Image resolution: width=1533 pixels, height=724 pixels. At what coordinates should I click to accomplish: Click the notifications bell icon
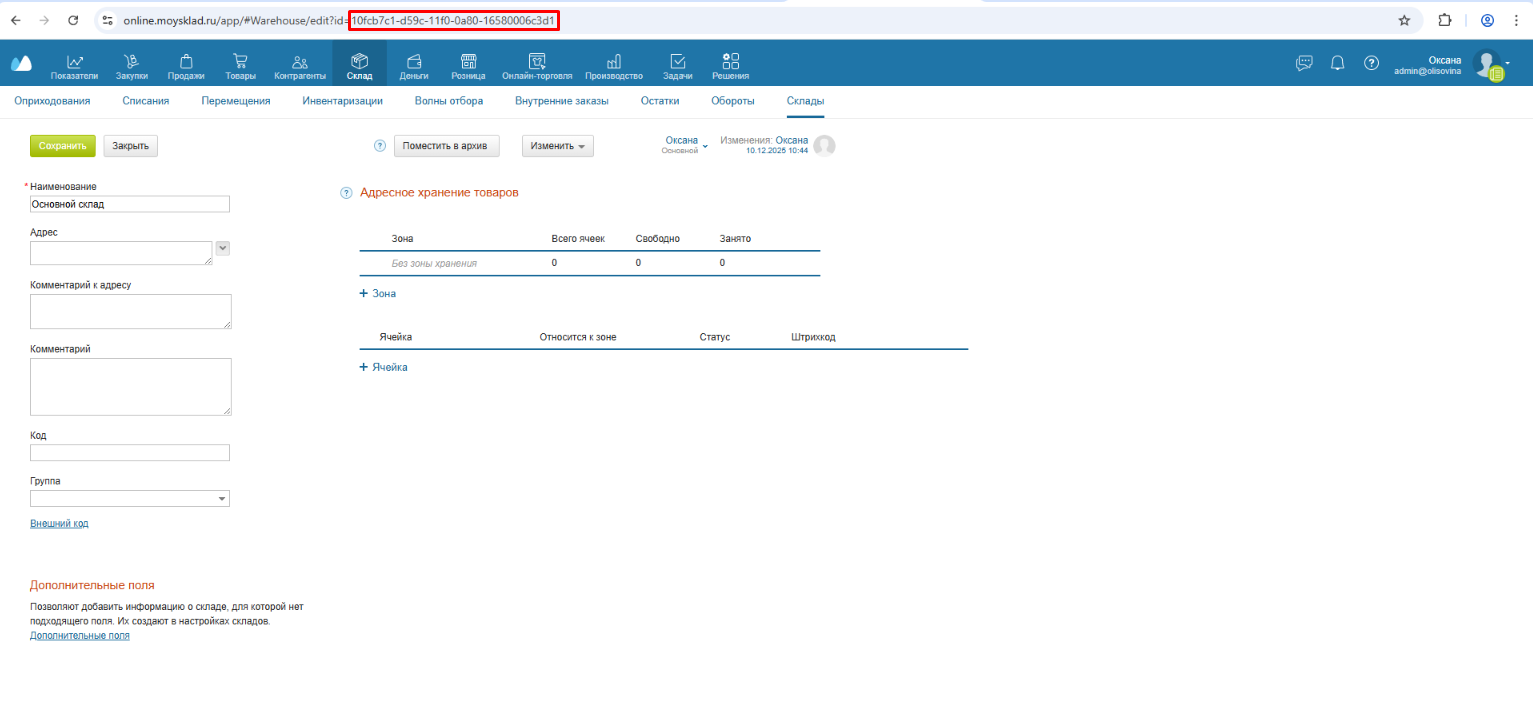(x=1337, y=63)
